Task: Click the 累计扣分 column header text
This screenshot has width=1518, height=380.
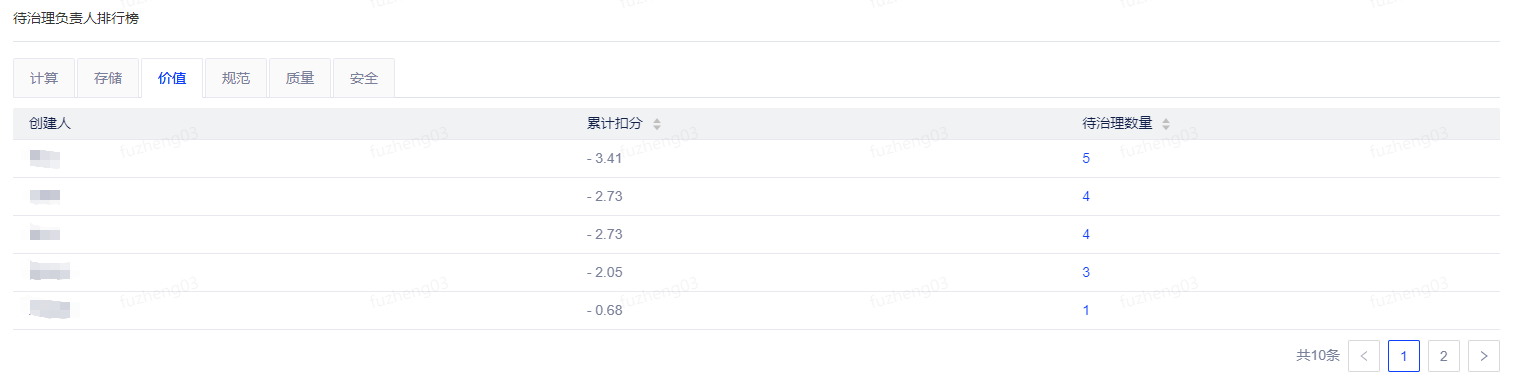Action: click(615, 124)
